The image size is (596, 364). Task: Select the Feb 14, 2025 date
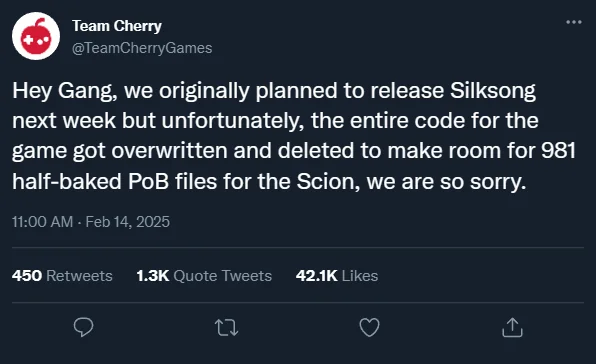pos(127,222)
